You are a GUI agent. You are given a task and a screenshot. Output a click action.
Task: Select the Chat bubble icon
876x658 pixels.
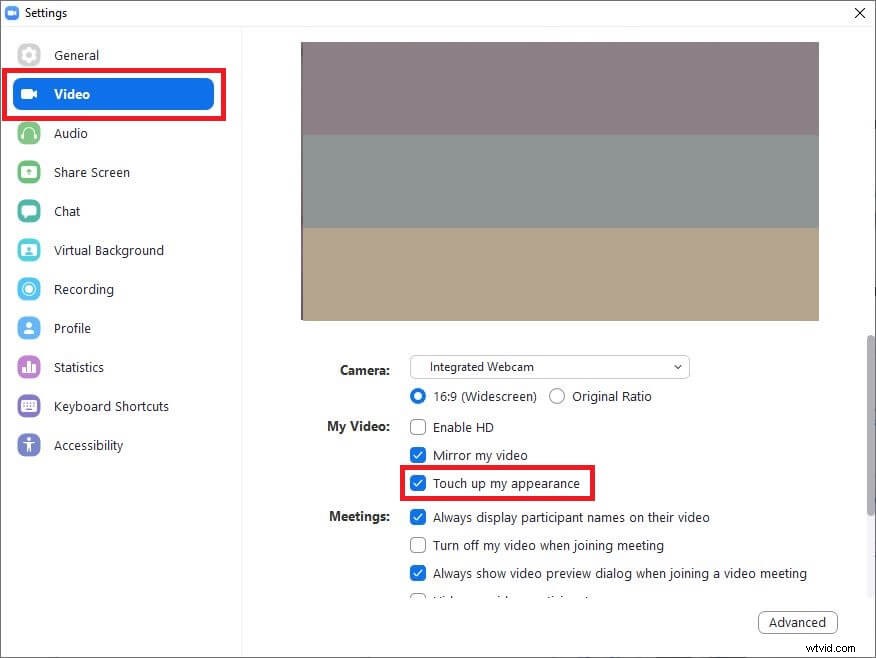tap(28, 211)
